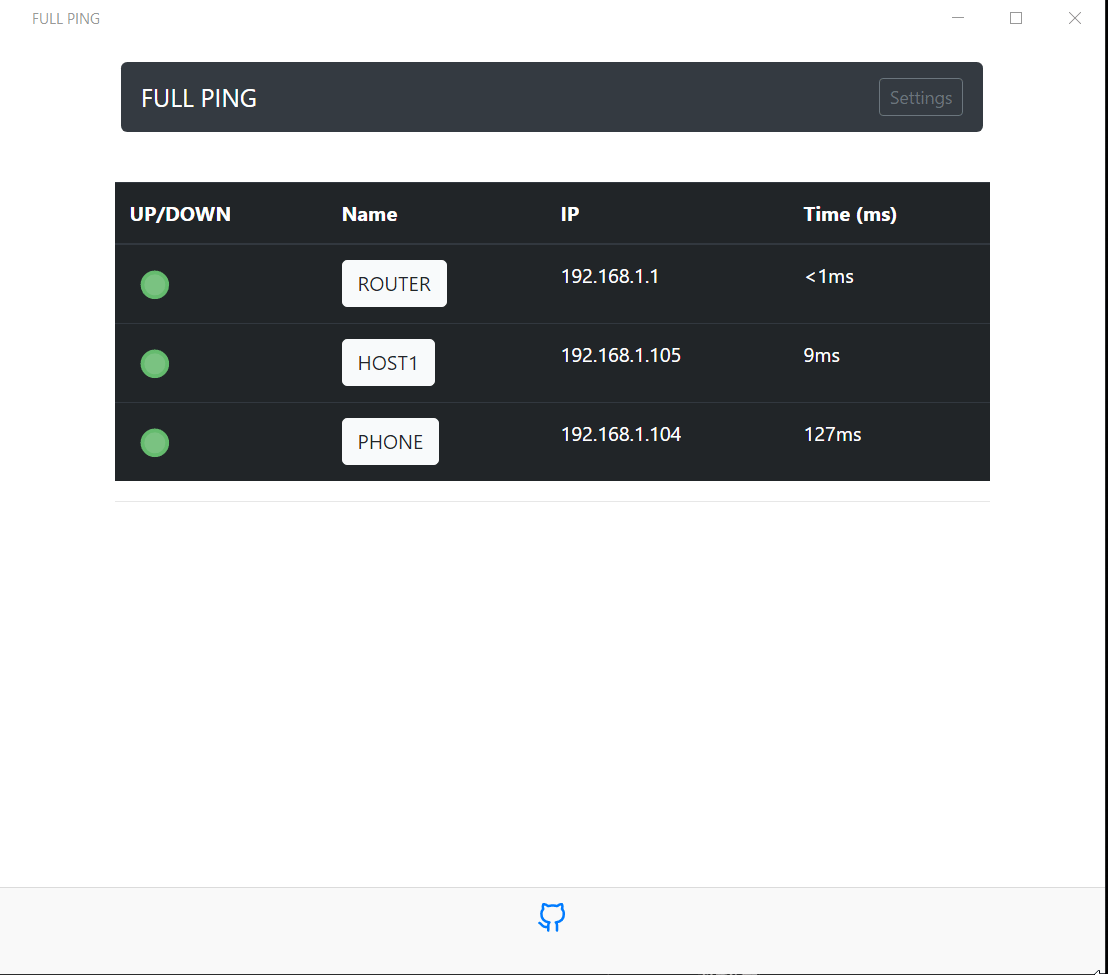Click the FULL PING app header banner
The image size is (1108, 975).
[x=551, y=97]
